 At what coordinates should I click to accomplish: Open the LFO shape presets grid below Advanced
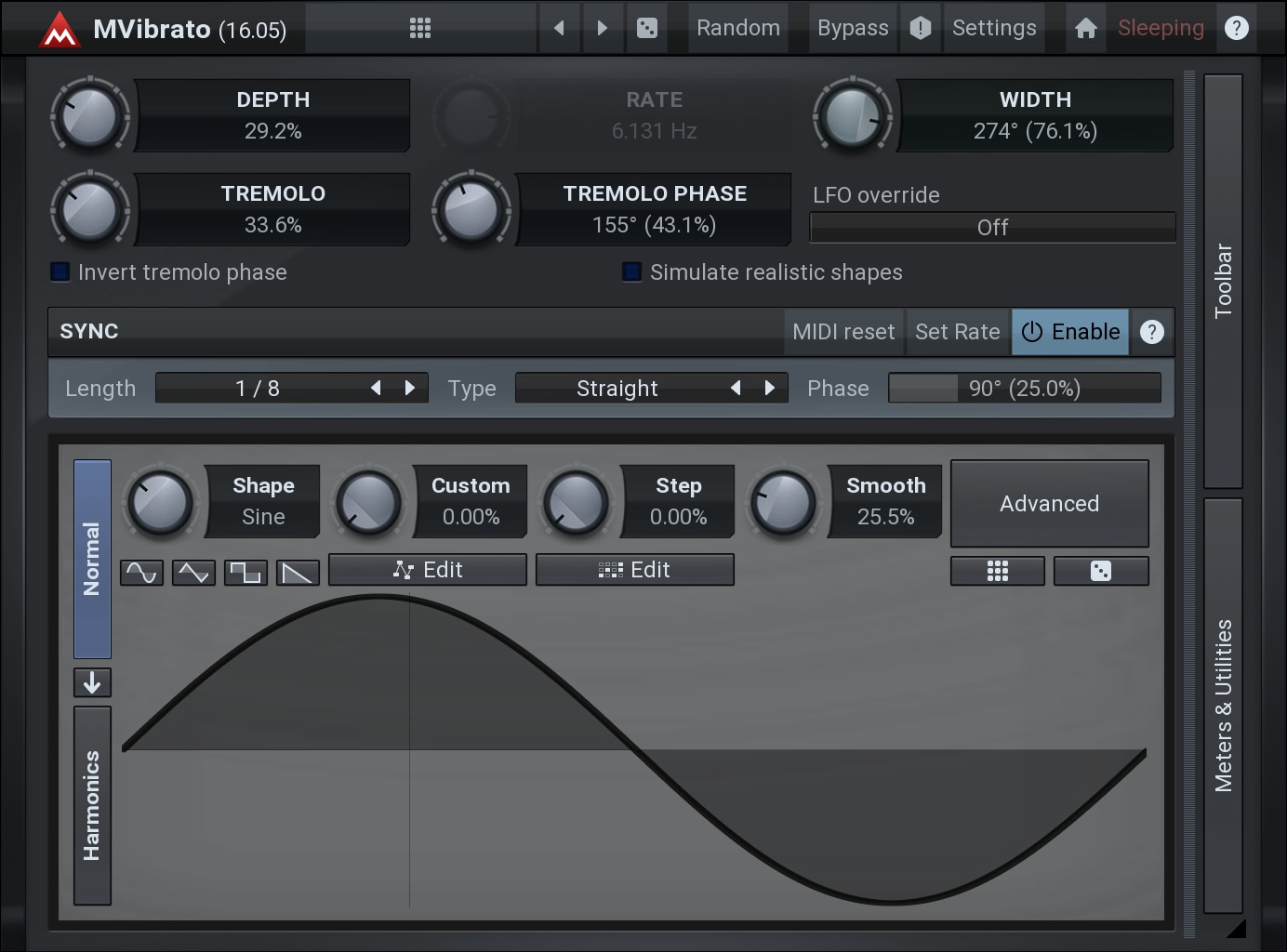pyautogui.click(x=997, y=571)
